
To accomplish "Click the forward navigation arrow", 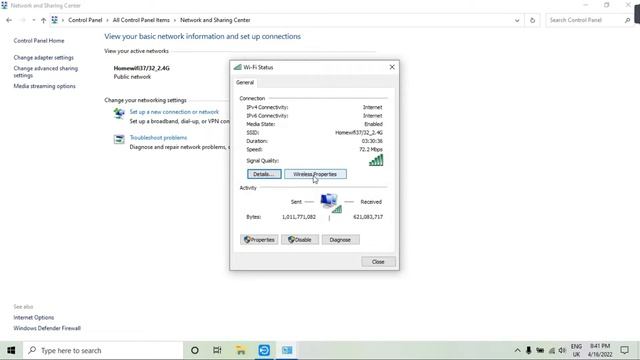I will [22, 20].
